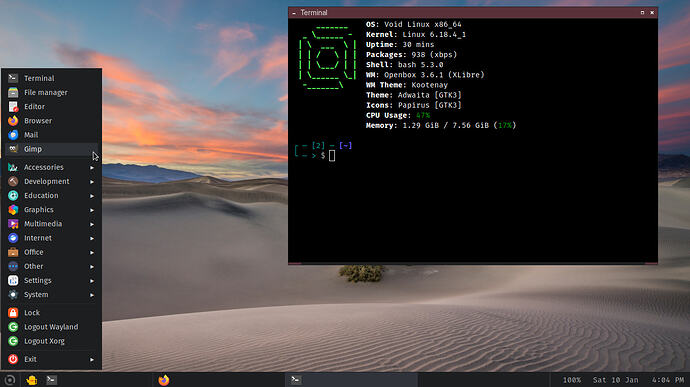Open the Settings submenu
690x387 pixels.
[x=51, y=280]
